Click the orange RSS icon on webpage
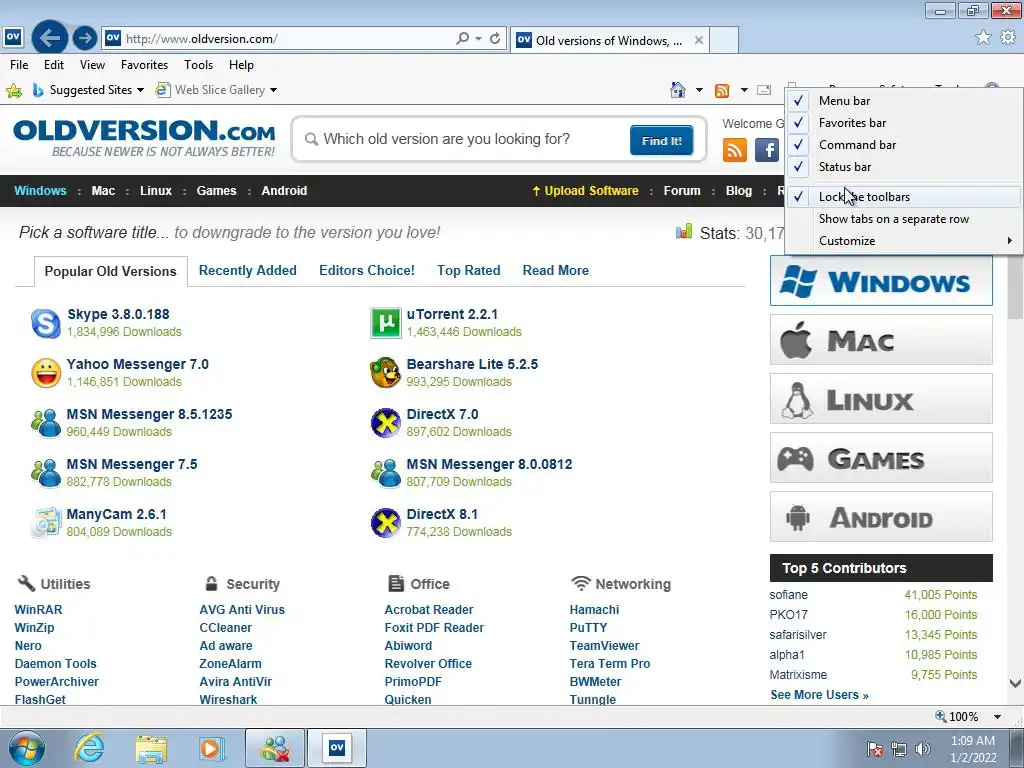Viewport: 1024px width, 768px height. pos(735,150)
